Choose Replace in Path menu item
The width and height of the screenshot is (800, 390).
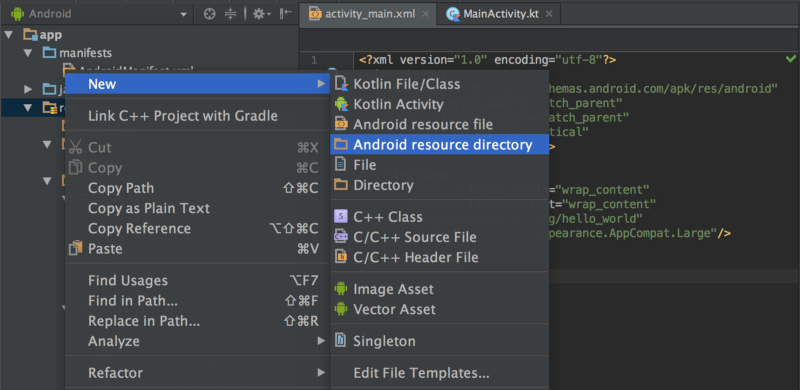pos(198,321)
